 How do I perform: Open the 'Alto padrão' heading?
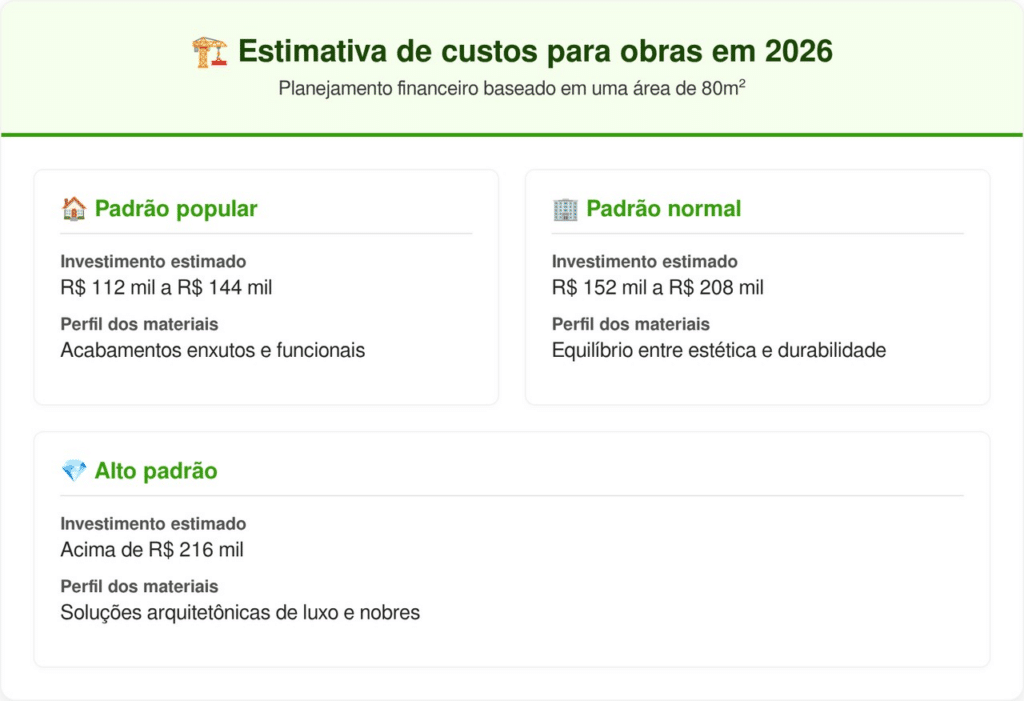click(x=156, y=471)
